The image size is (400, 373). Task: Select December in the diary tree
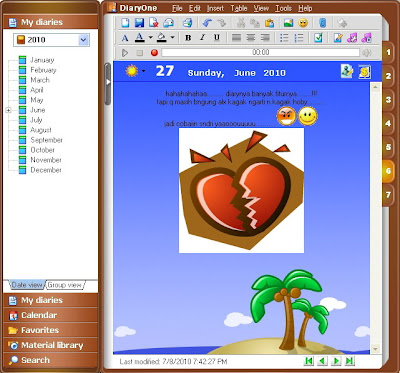46,170
